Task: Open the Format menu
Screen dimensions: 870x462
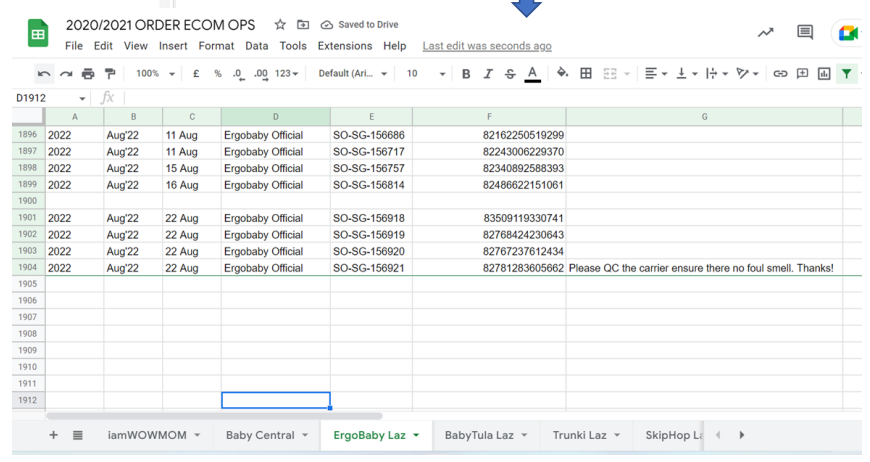Action: tap(216, 46)
